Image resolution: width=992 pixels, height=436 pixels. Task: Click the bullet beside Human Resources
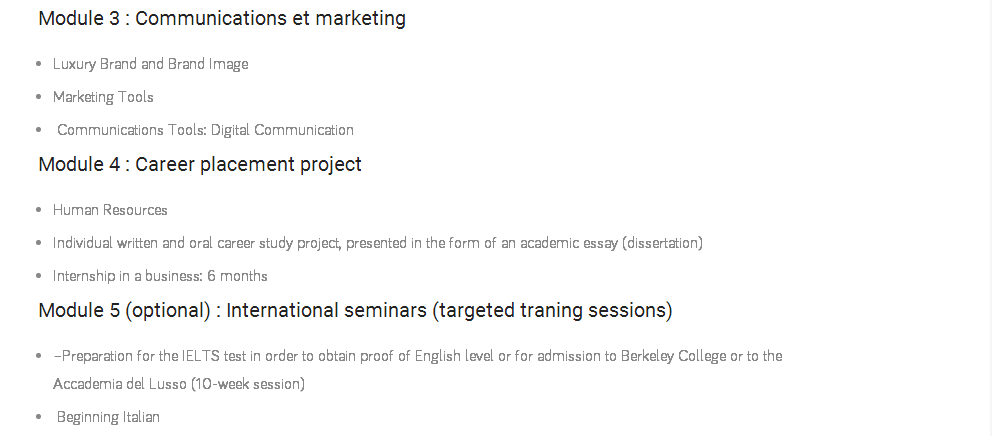tap(38, 210)
